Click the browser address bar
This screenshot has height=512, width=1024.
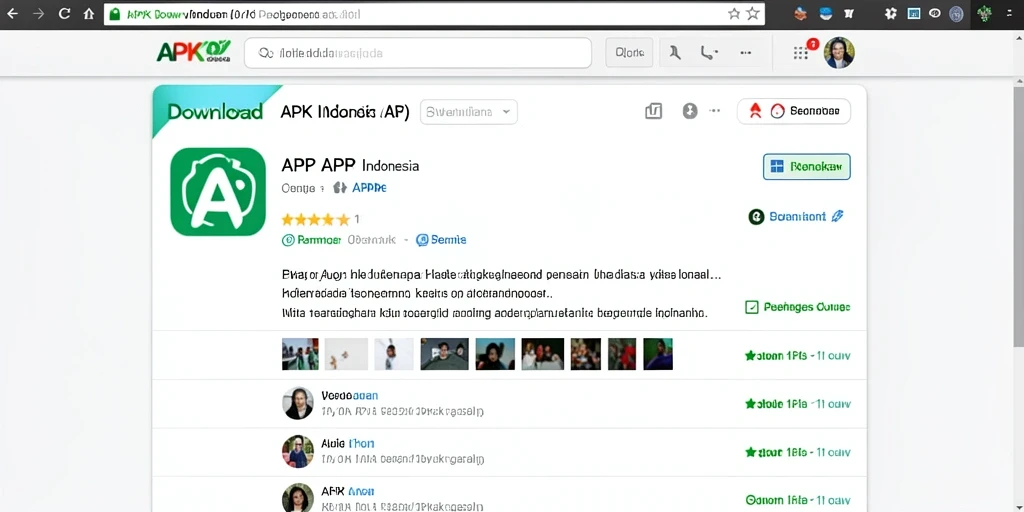(434, 14)
